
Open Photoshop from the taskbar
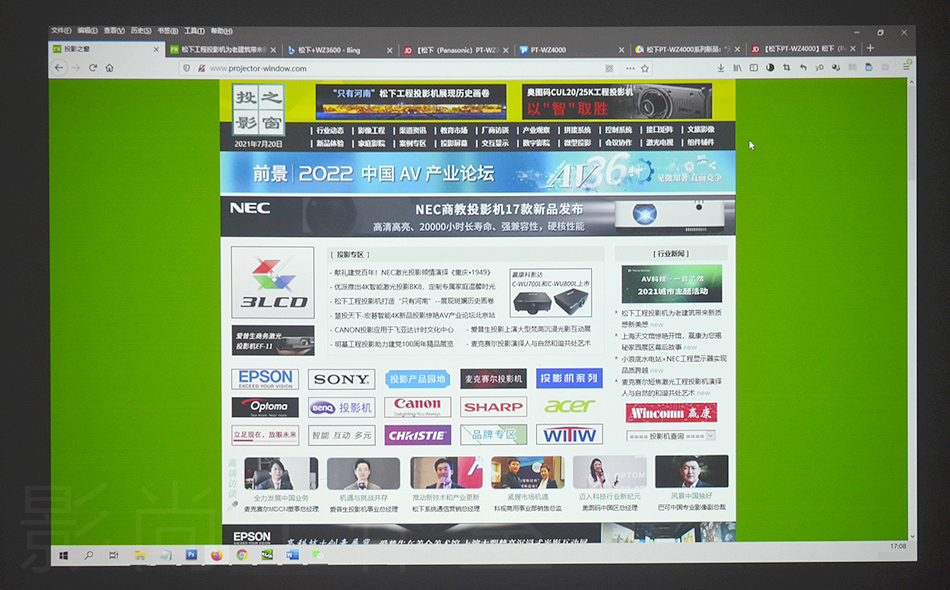tap(191, 555)
